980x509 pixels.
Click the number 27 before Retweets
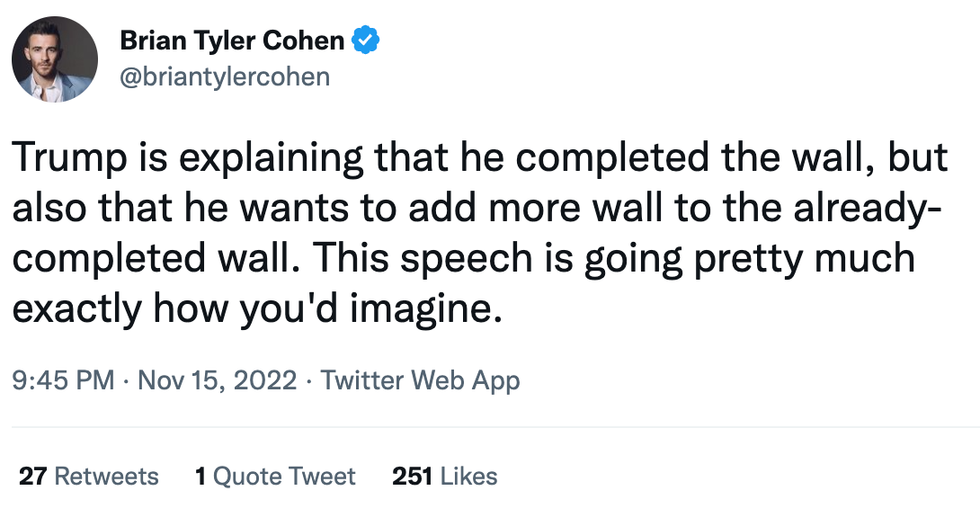click(33, 476)
